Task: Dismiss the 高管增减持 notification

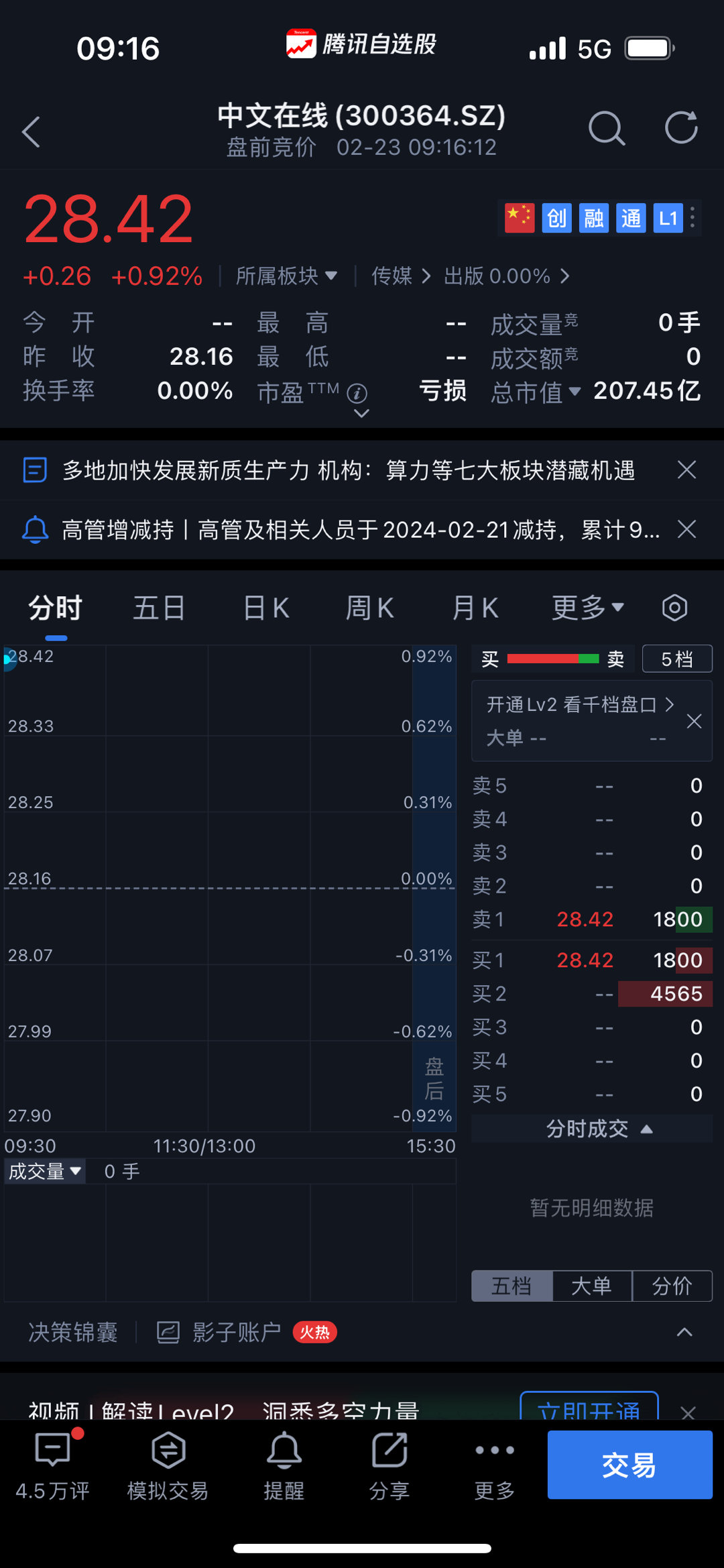Action: point(686,530)
